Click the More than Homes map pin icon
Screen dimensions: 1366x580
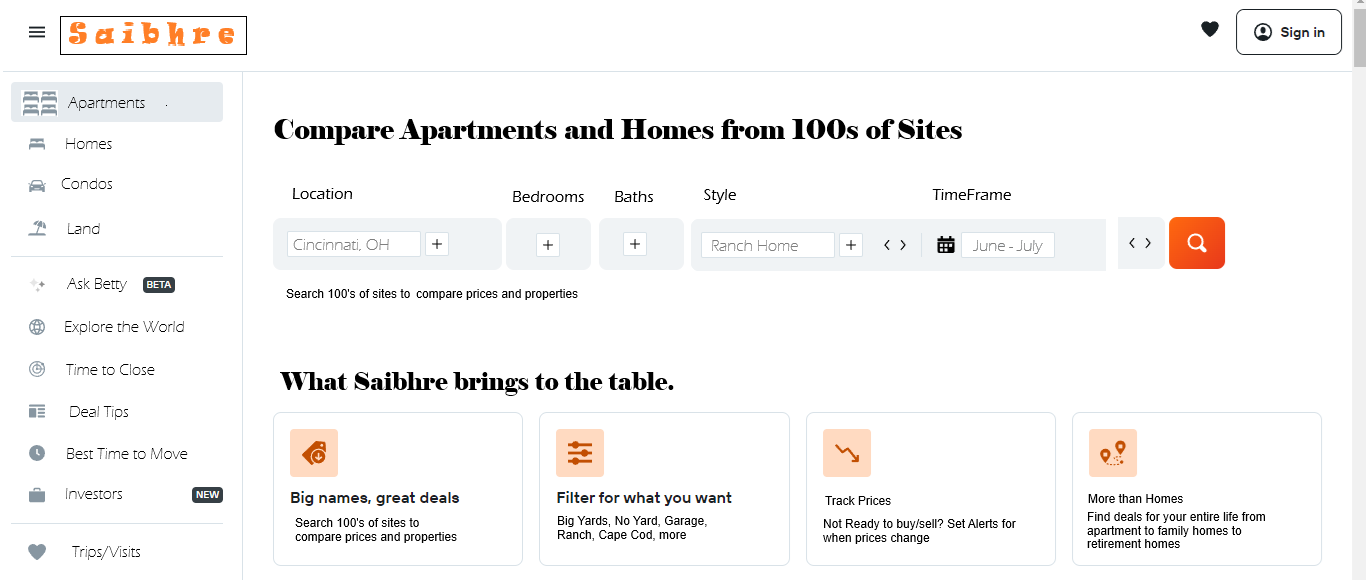(1113, 453)
